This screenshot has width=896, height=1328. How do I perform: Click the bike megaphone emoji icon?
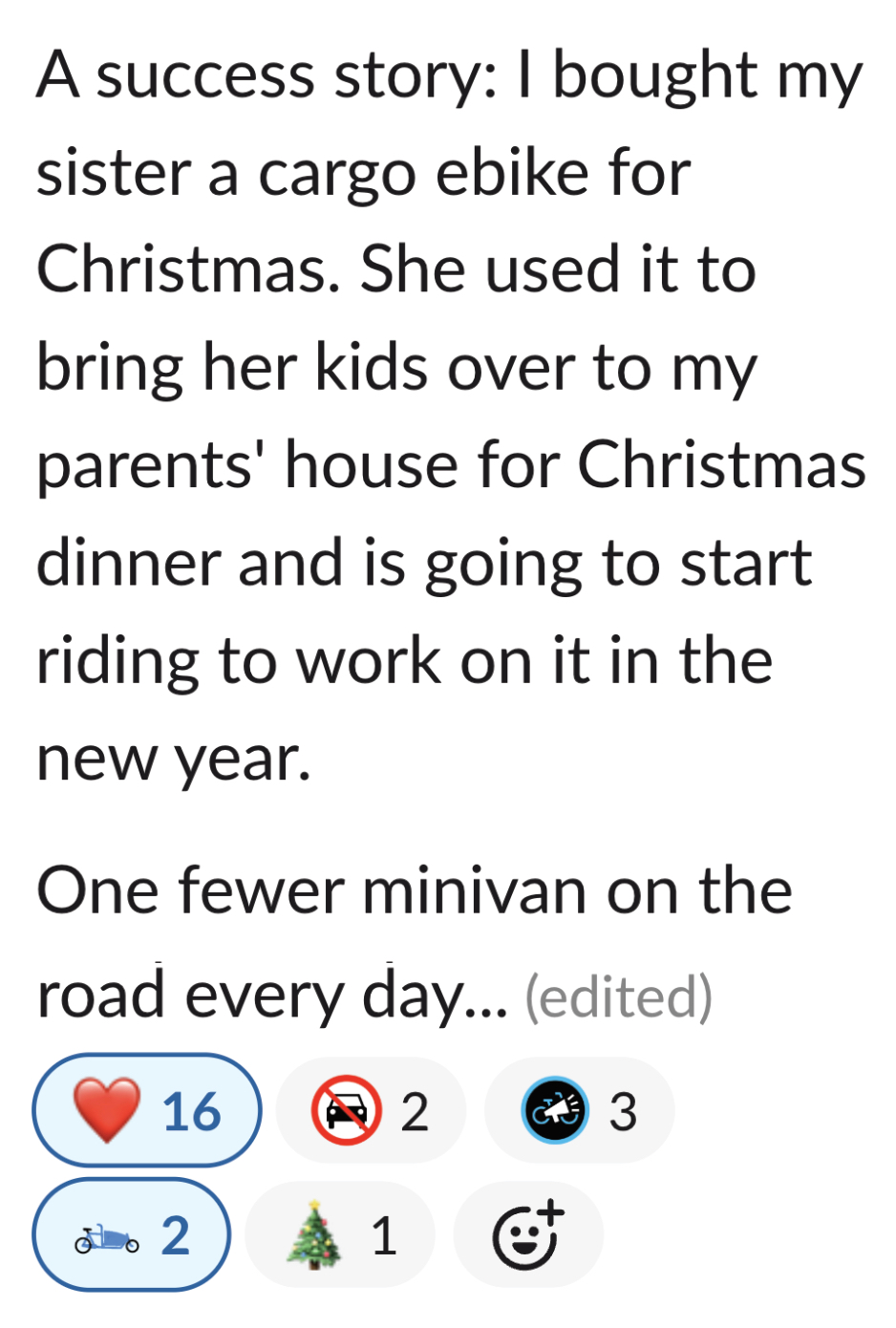[554, 1110]
